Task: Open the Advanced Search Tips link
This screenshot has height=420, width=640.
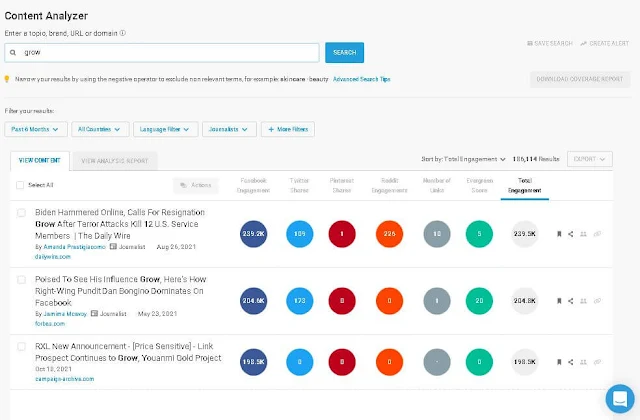Action: click(x=362, y=79)
